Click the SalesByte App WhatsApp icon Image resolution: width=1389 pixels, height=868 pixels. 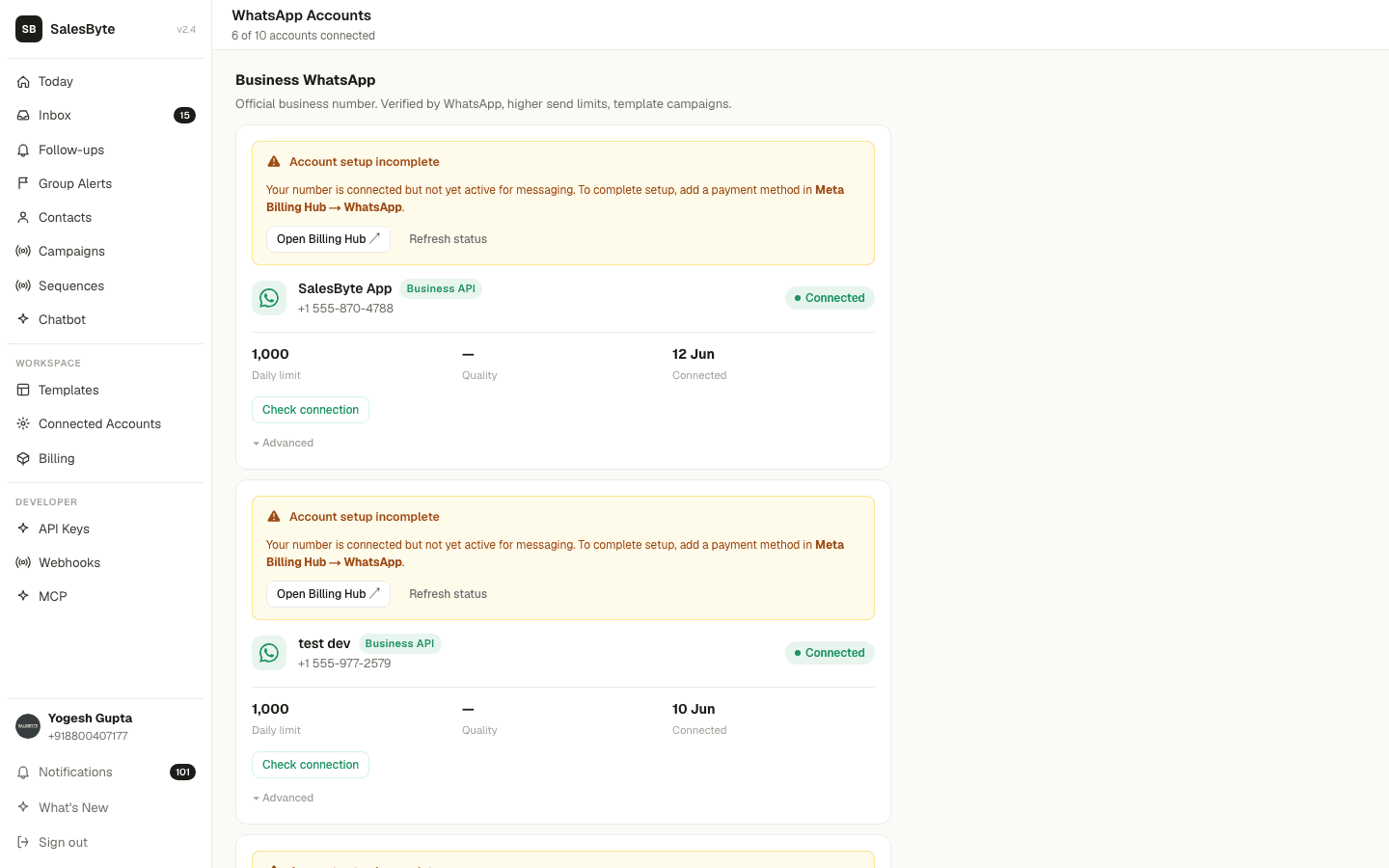tap(269, 298)
